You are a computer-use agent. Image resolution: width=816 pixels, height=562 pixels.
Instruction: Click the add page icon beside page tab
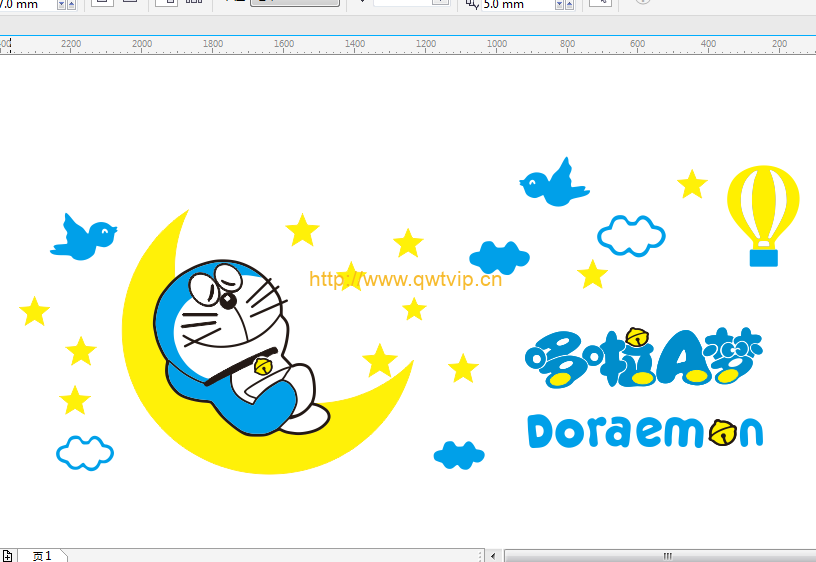[x=7, y=556]
